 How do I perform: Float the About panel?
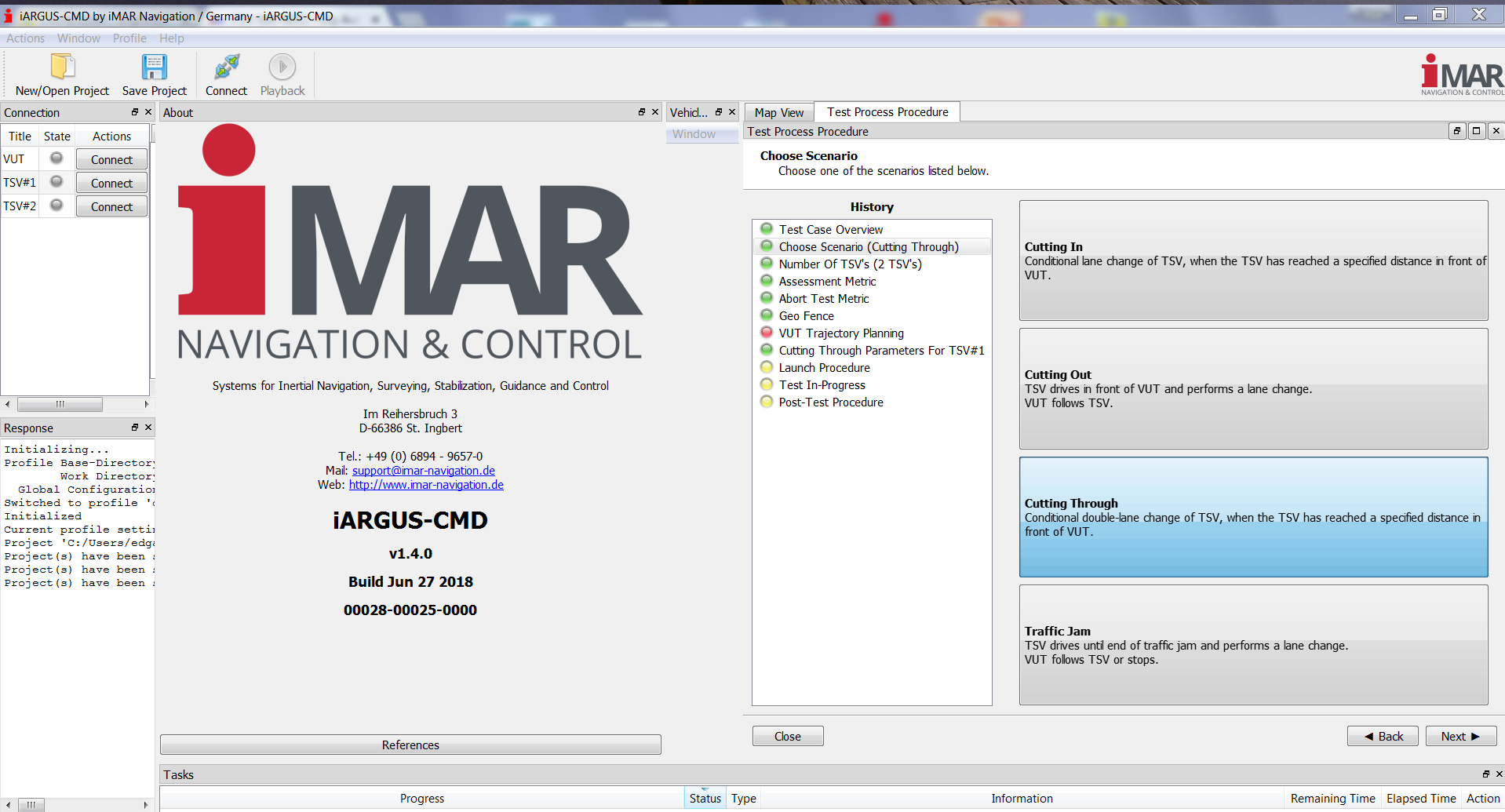point(642,112)
